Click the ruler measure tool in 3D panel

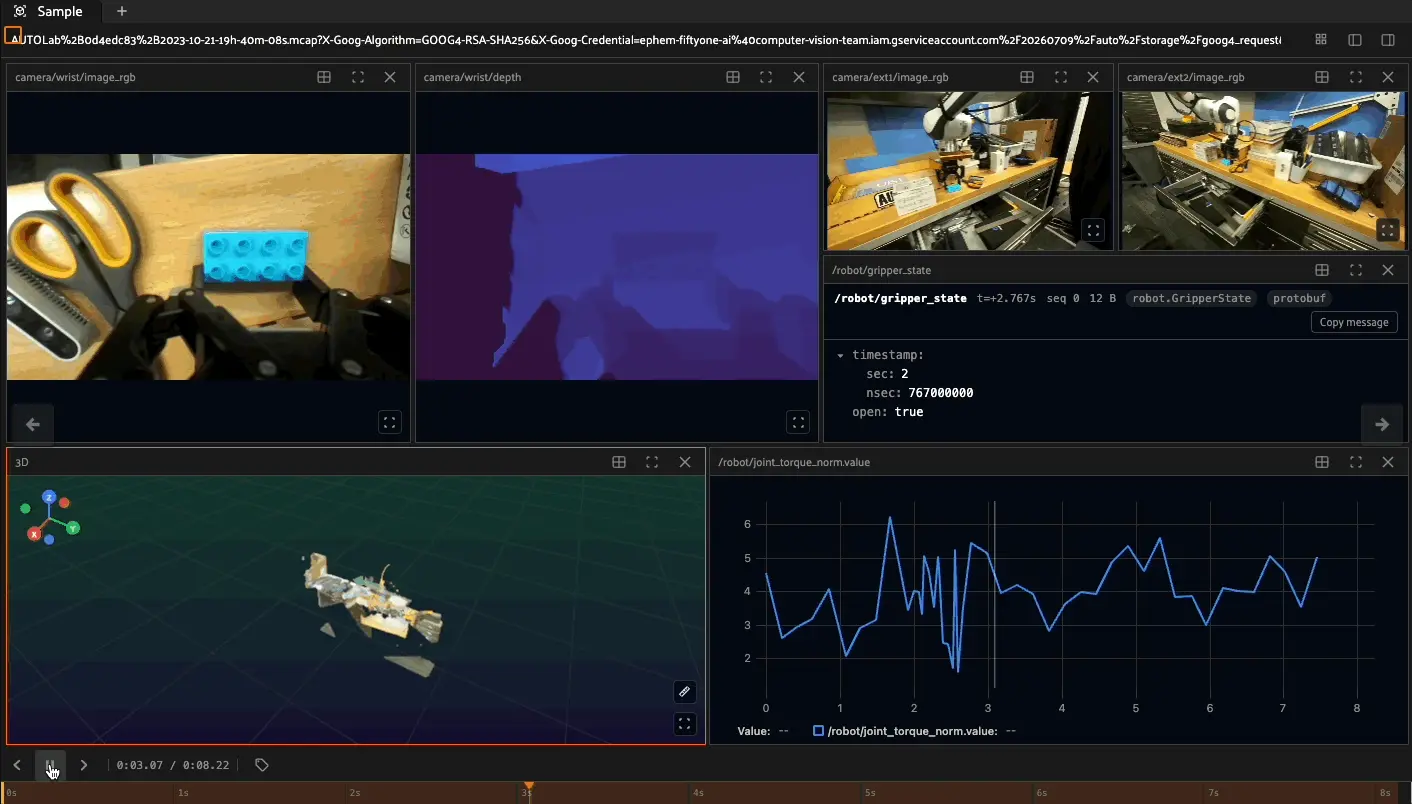(x=684, y=691)
